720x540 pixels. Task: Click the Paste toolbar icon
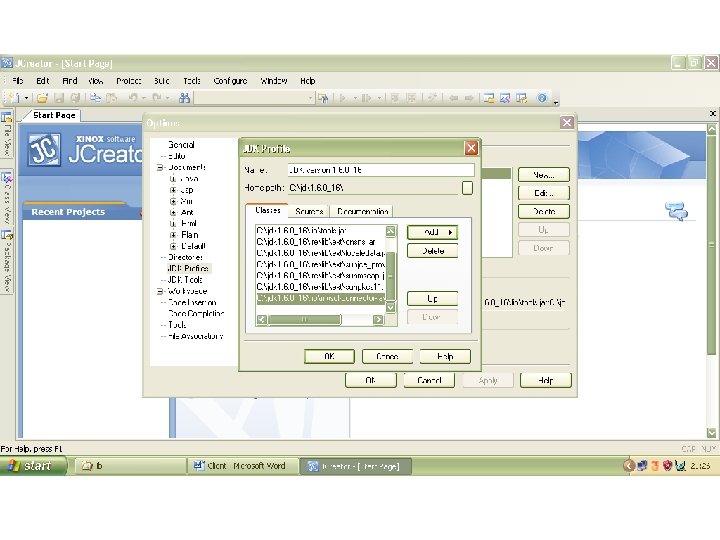112,98
